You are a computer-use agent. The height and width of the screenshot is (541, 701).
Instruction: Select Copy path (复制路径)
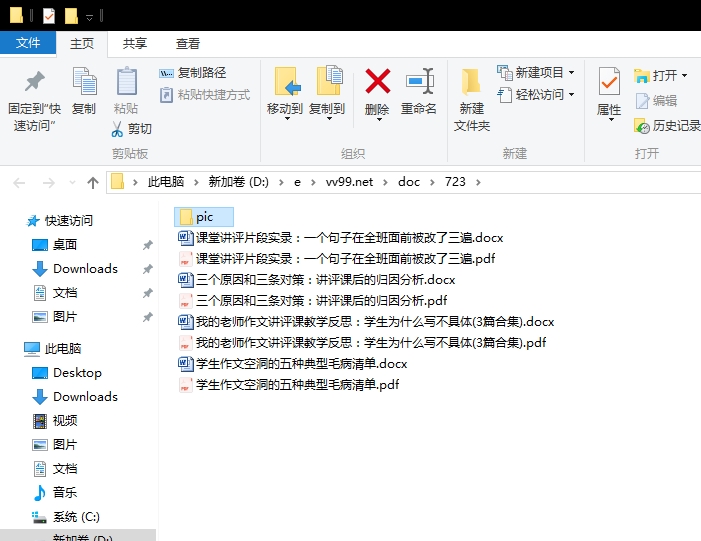tap(193, 72)
